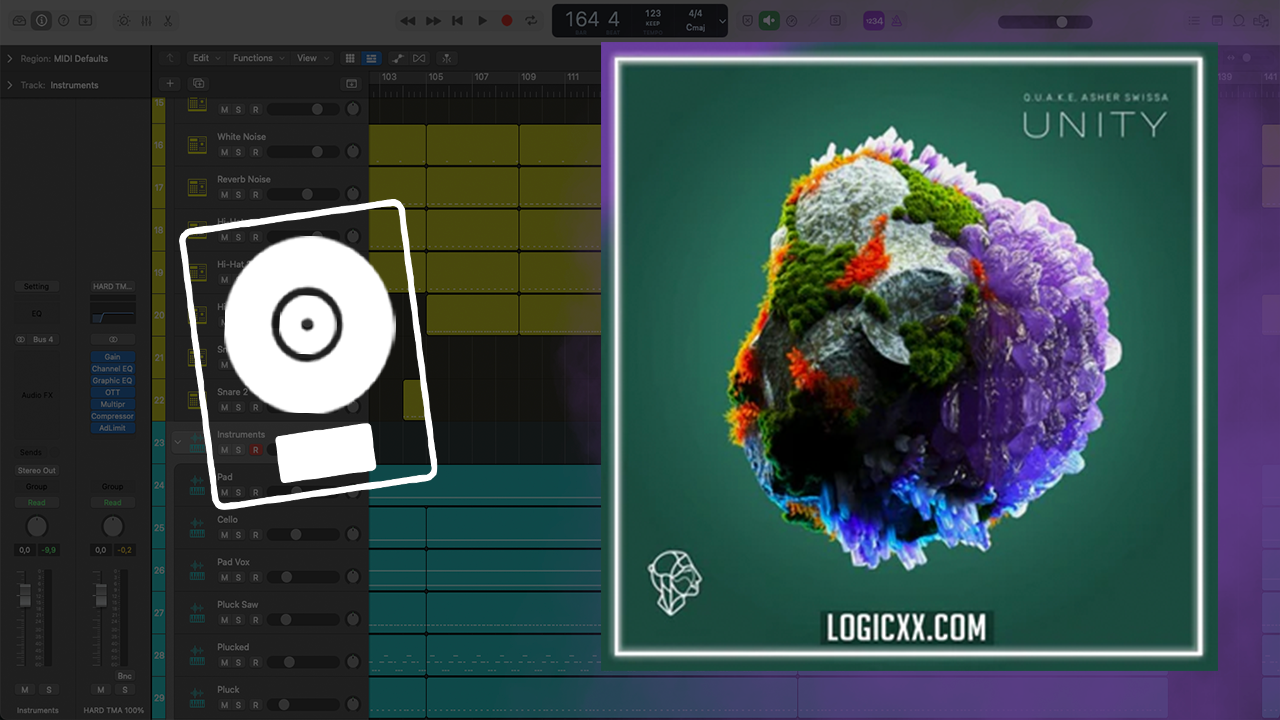This screenshot has height=720, width=1280.
Task: Open the Stereo Out output slot
Action: [36, 471]
